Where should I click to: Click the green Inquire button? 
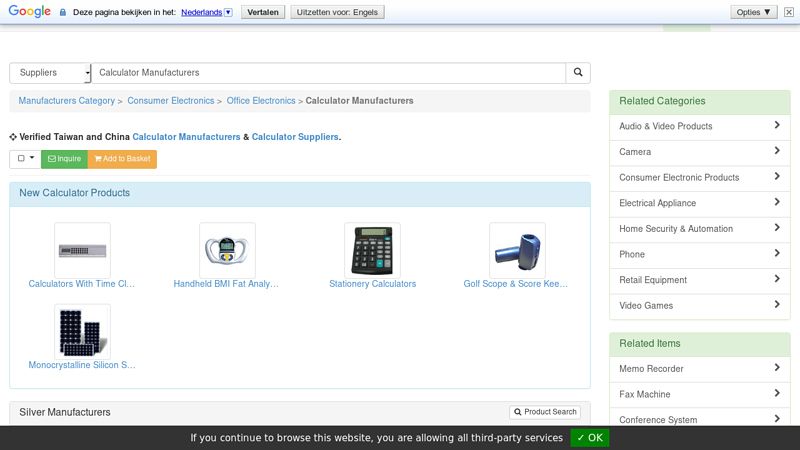tap(64, 159)
